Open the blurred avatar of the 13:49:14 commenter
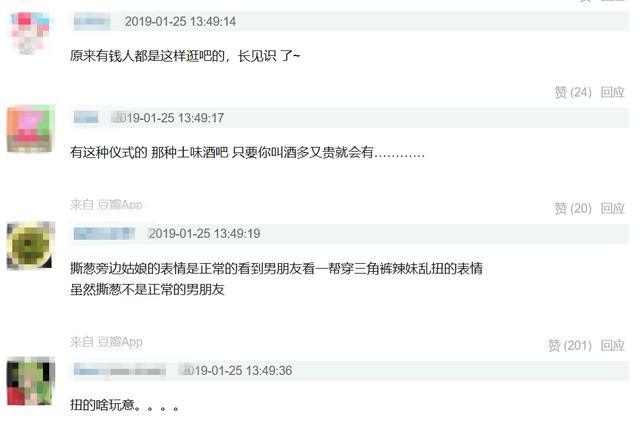640x426 pixels. (x=30, y=33)
